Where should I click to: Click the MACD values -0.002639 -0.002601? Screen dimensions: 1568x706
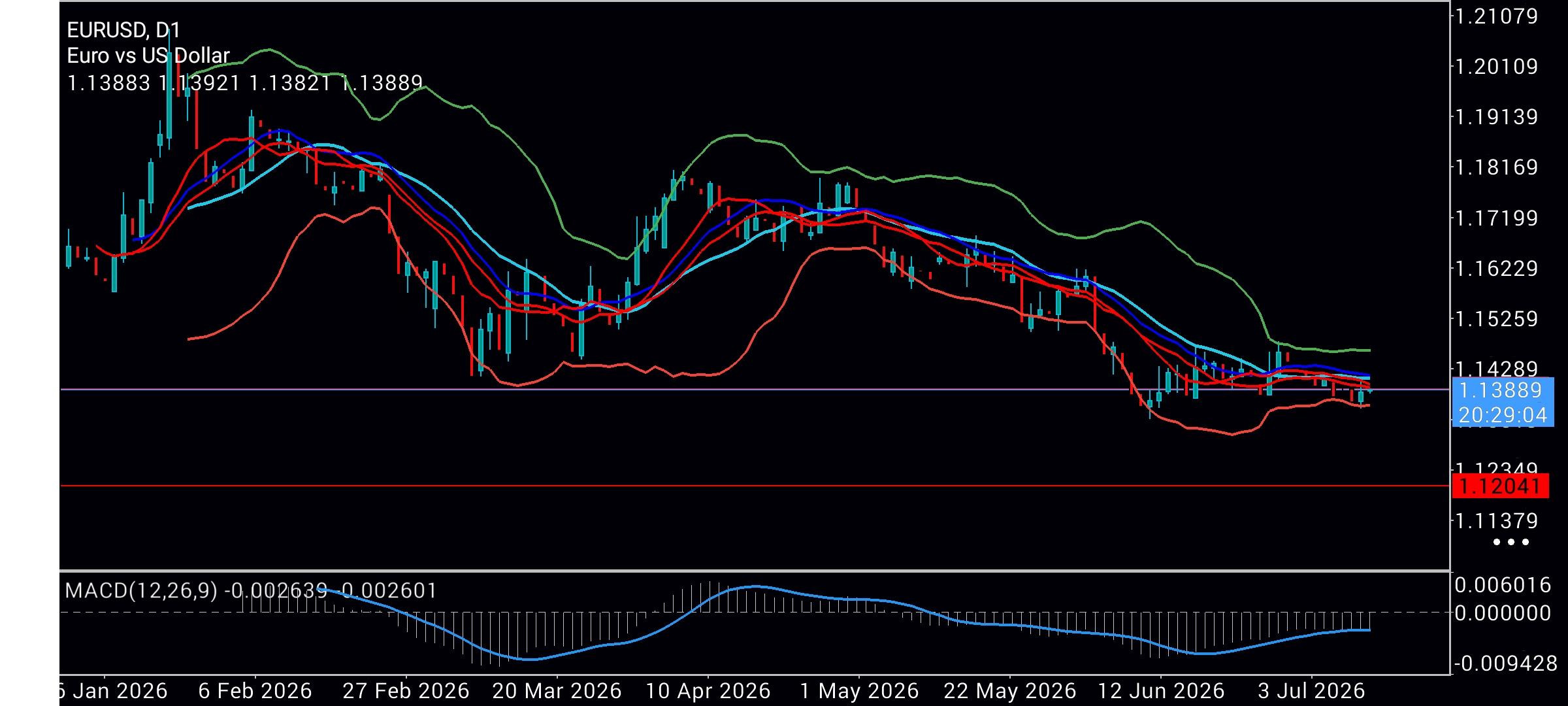330,591
